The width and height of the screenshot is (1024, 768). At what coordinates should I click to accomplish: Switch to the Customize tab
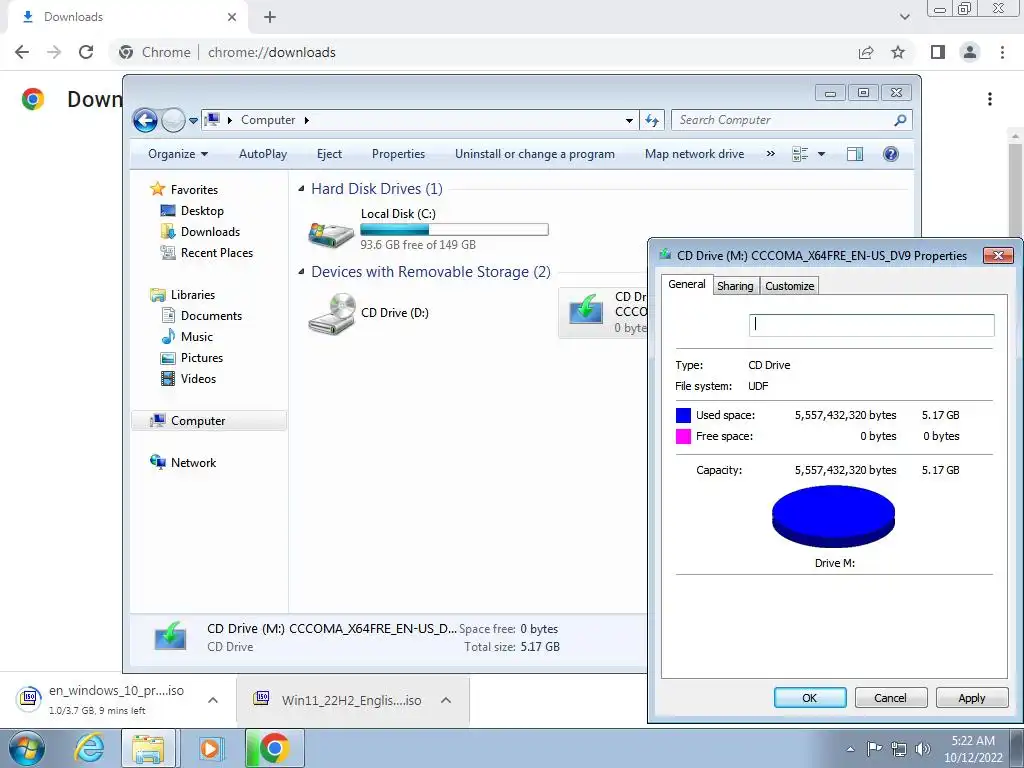[790, 286]
